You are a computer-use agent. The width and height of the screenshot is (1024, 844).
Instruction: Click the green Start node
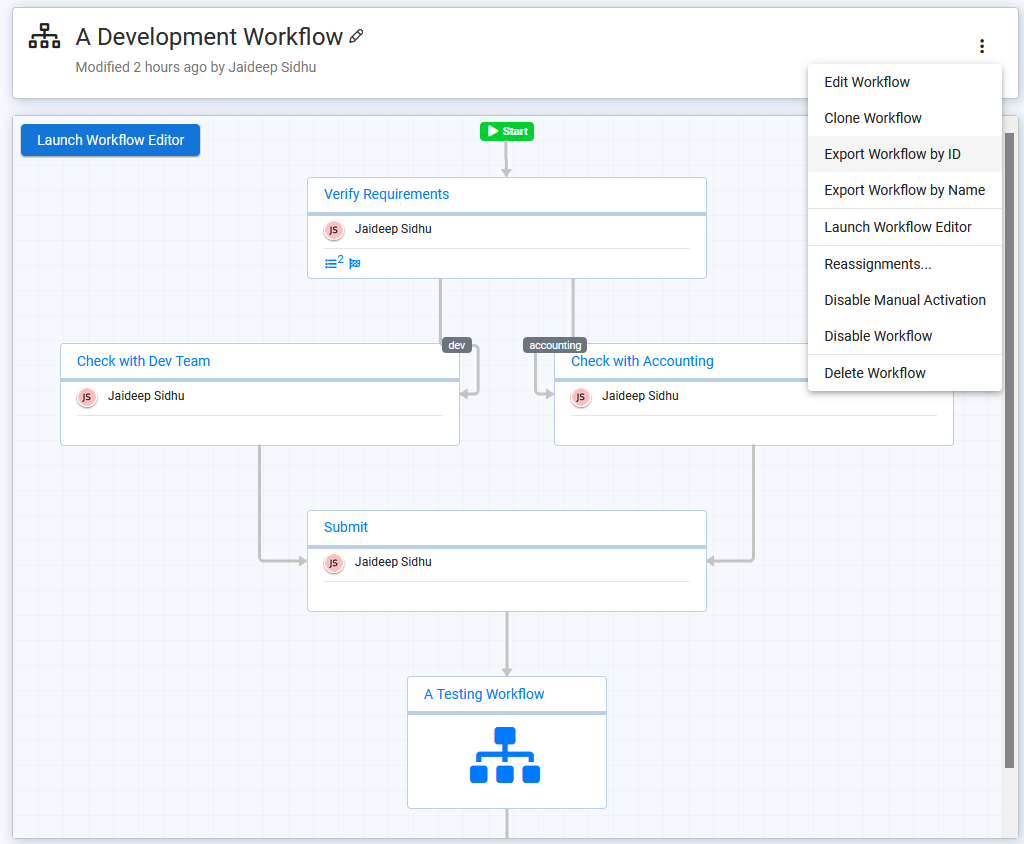tap(507, 131)
